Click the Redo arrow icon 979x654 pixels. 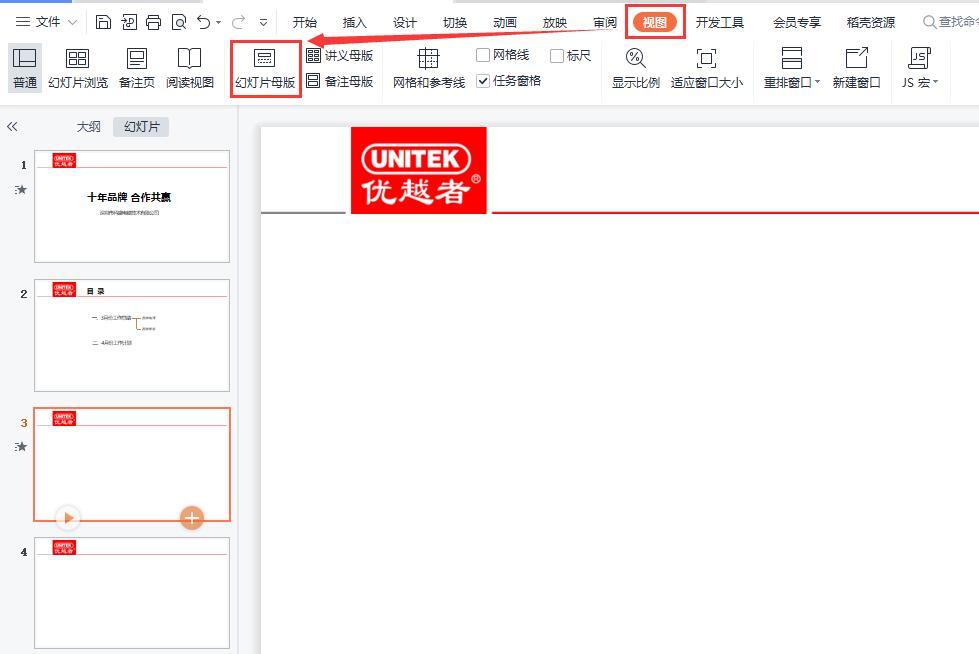(x=239, y=22)
